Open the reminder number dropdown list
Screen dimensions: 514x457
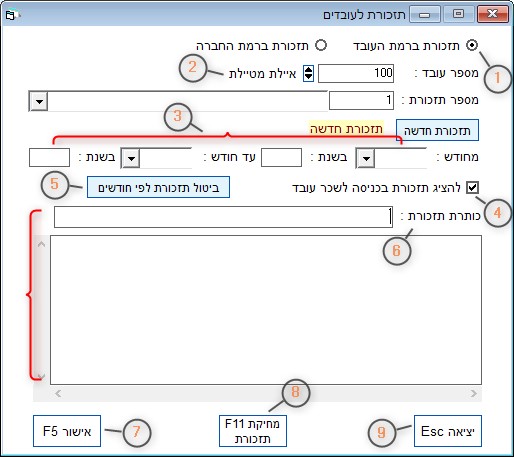tap(39, 101)
